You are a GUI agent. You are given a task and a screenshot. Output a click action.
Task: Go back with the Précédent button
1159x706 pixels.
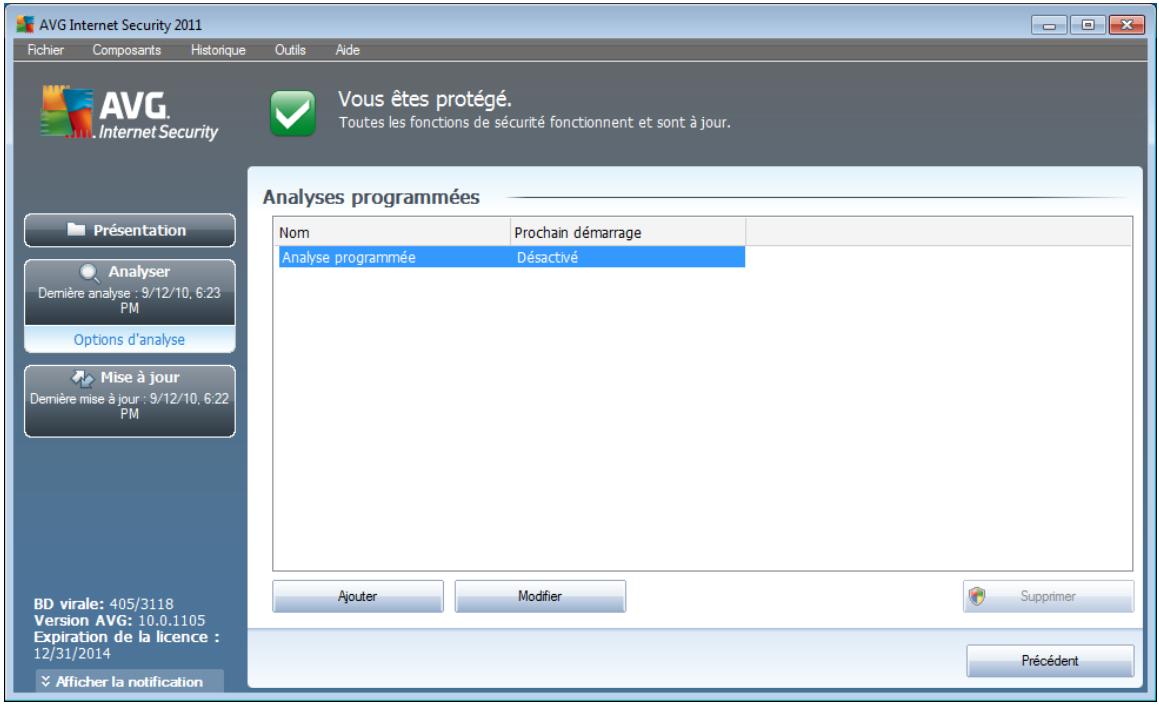1050,660
